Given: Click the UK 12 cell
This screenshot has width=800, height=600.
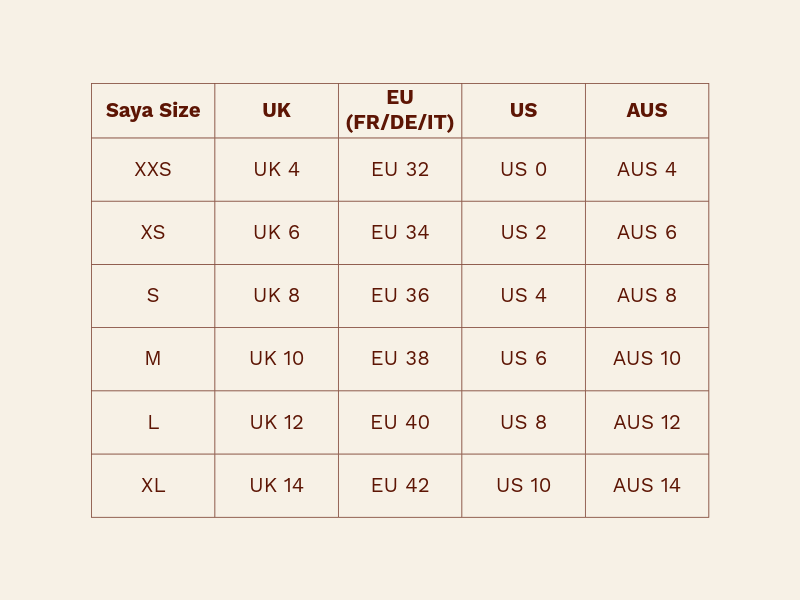Looking at the screenshot, I should (276, 422).
